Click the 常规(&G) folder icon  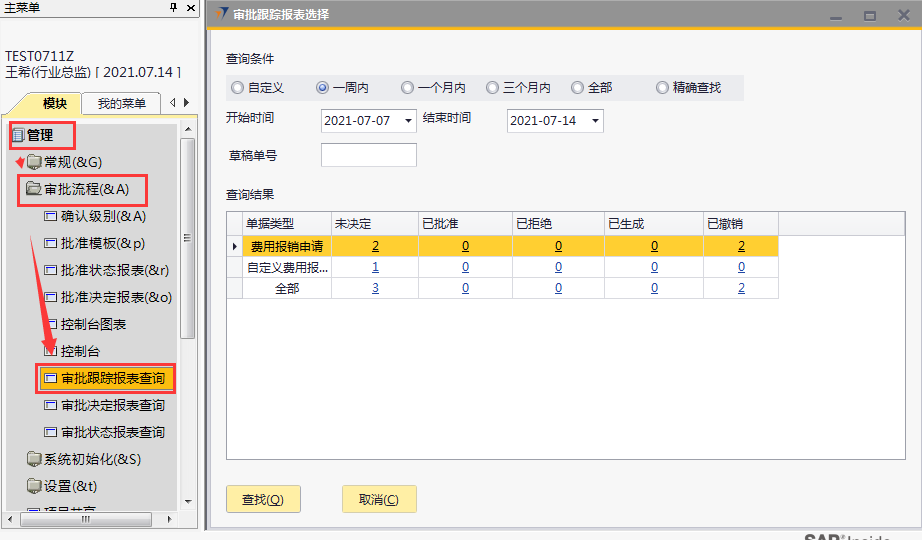click(35, 162)
